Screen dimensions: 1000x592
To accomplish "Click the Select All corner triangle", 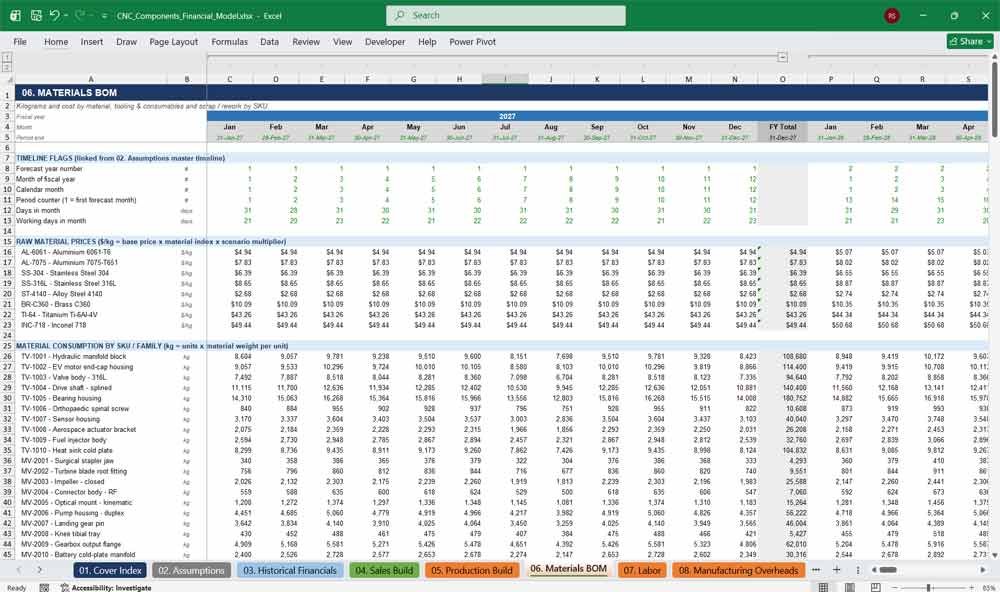I will pyautogui.click(x=8, y=79).
